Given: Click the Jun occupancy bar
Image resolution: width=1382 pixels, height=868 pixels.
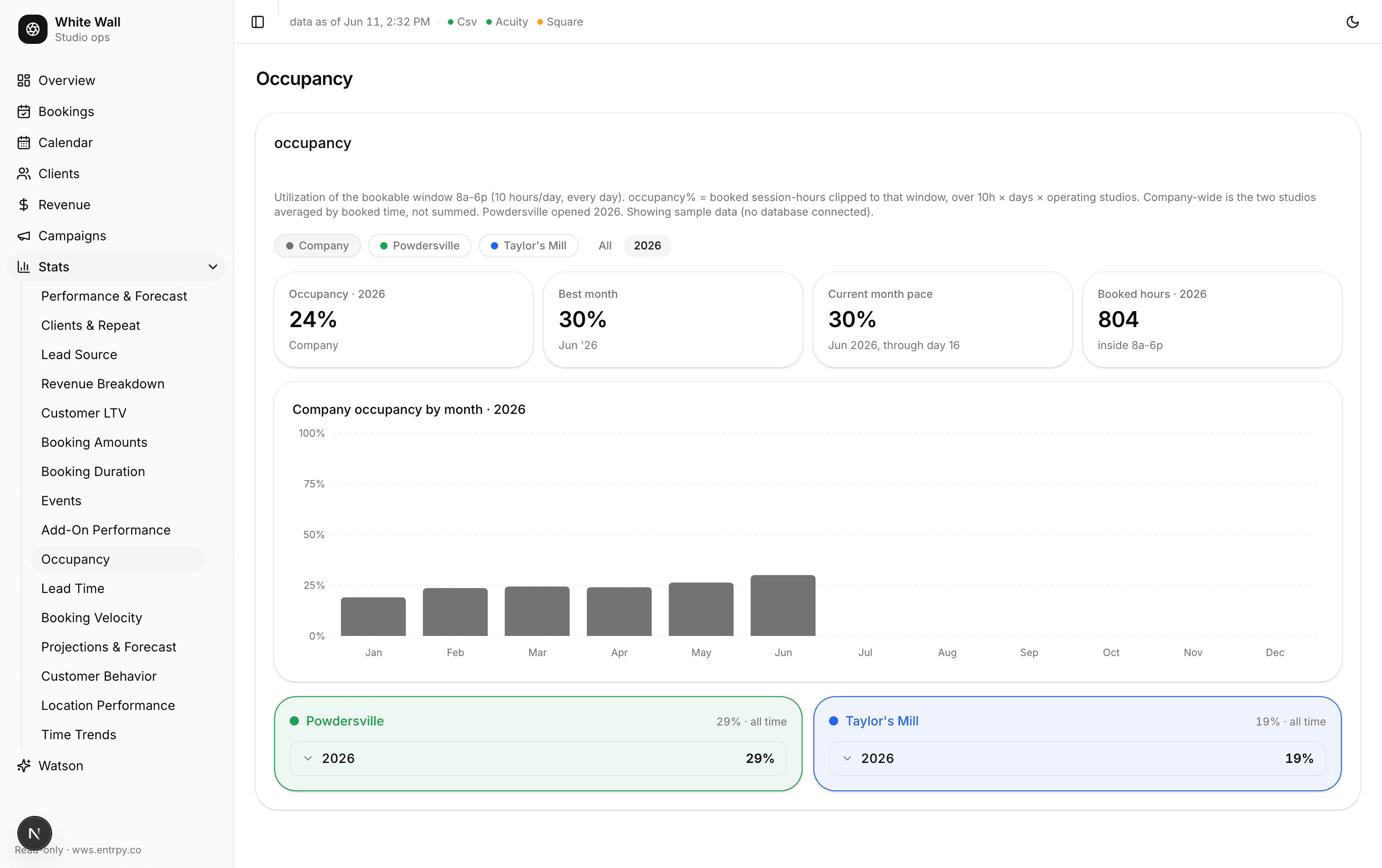Looking at the screenshot, I should point(783,605).
